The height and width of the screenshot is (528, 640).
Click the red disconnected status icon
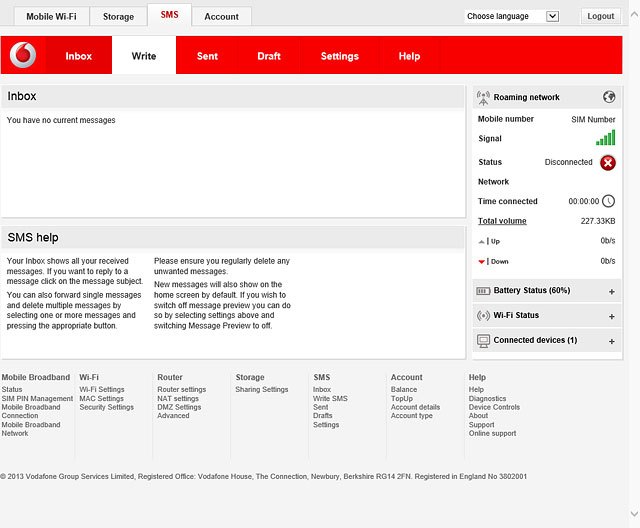pos(608,163)
